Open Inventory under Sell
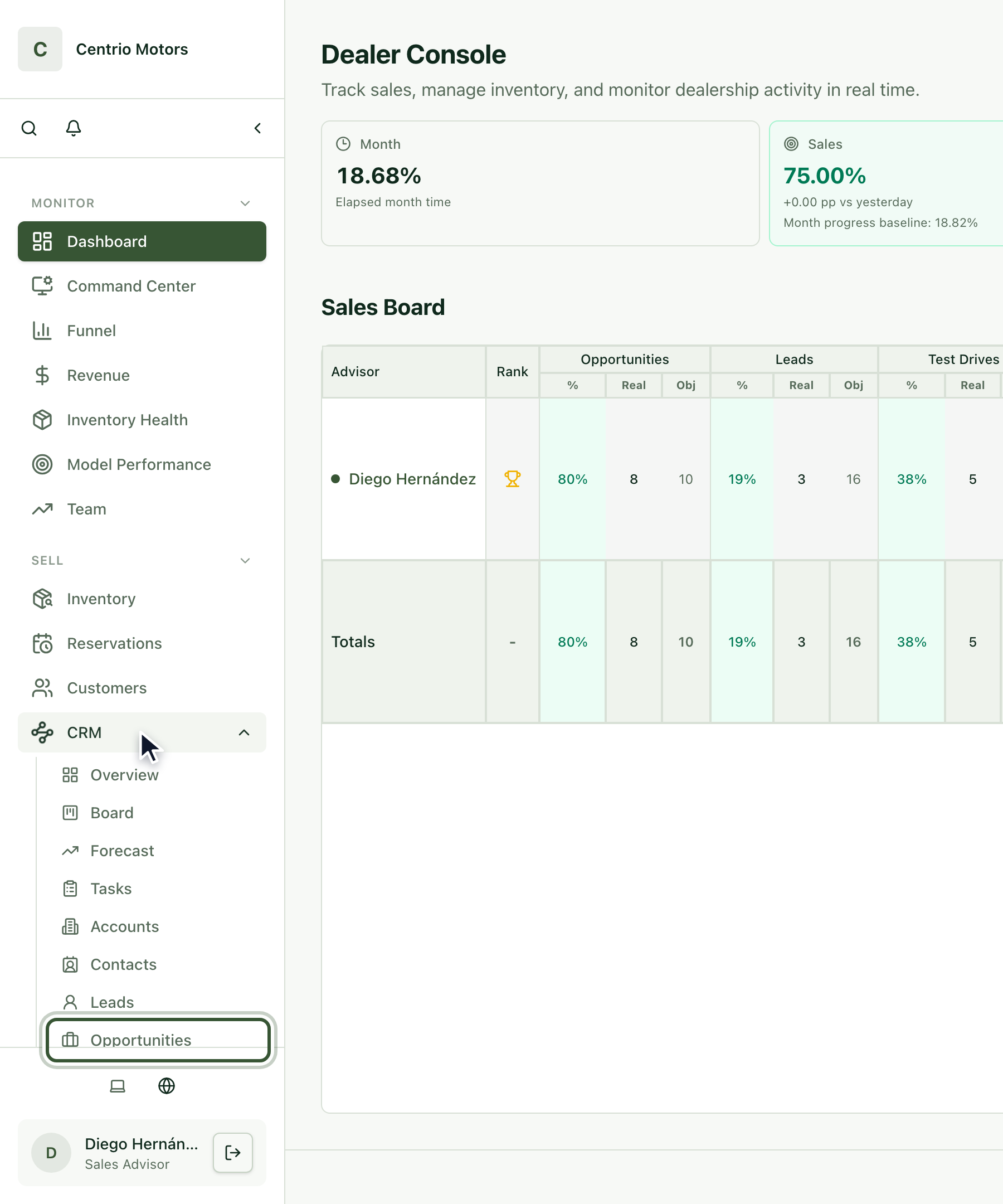The width and height of the screenshot is (1003, 1204). tap(142, 599)
